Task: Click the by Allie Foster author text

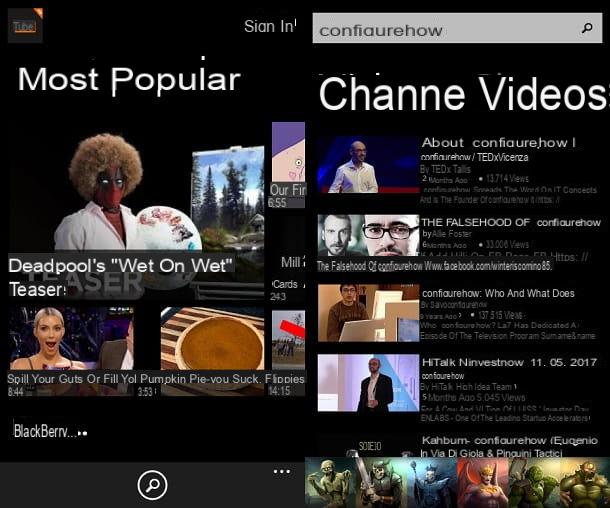Action: (x=447, y=234)
